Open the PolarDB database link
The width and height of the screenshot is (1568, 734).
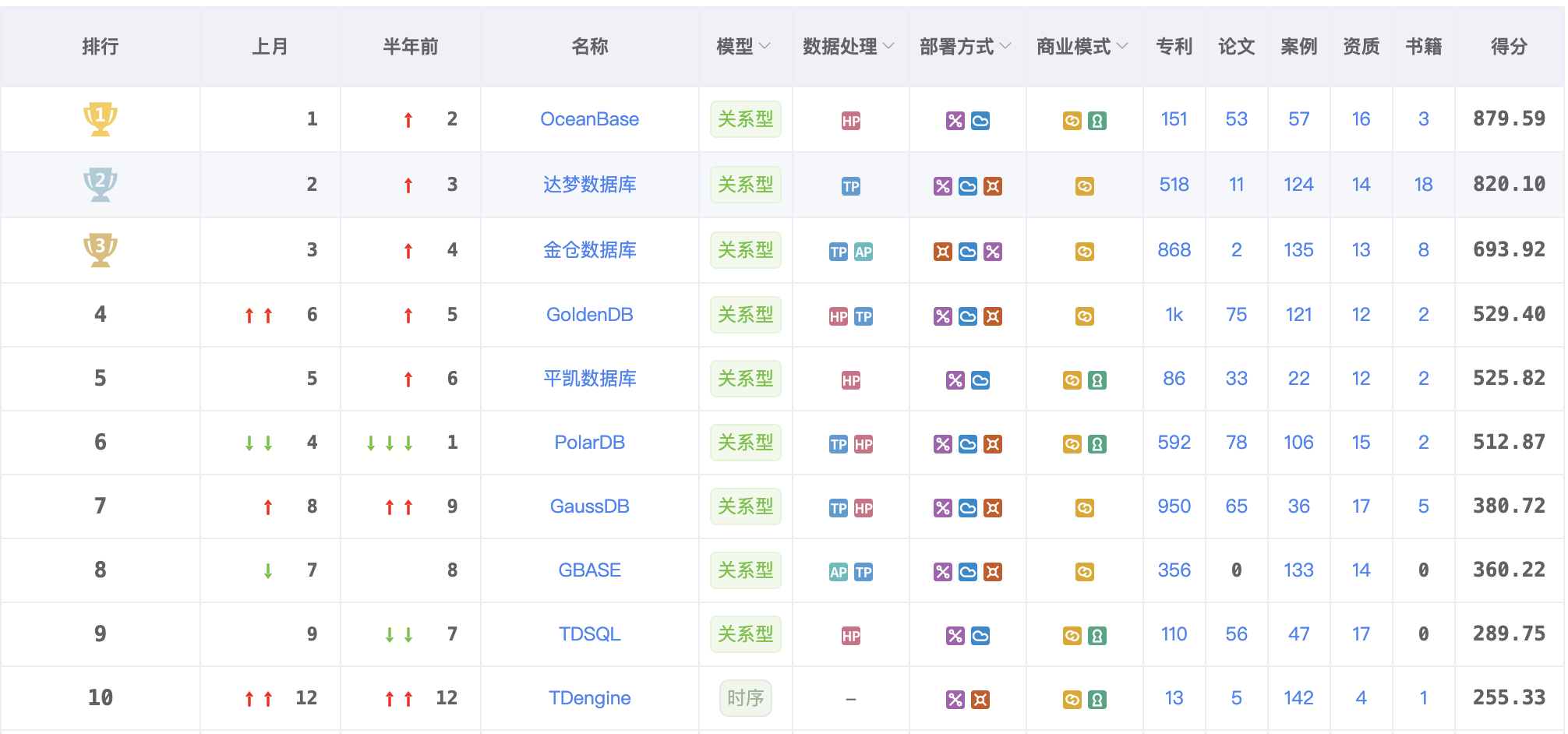(590, 443)
